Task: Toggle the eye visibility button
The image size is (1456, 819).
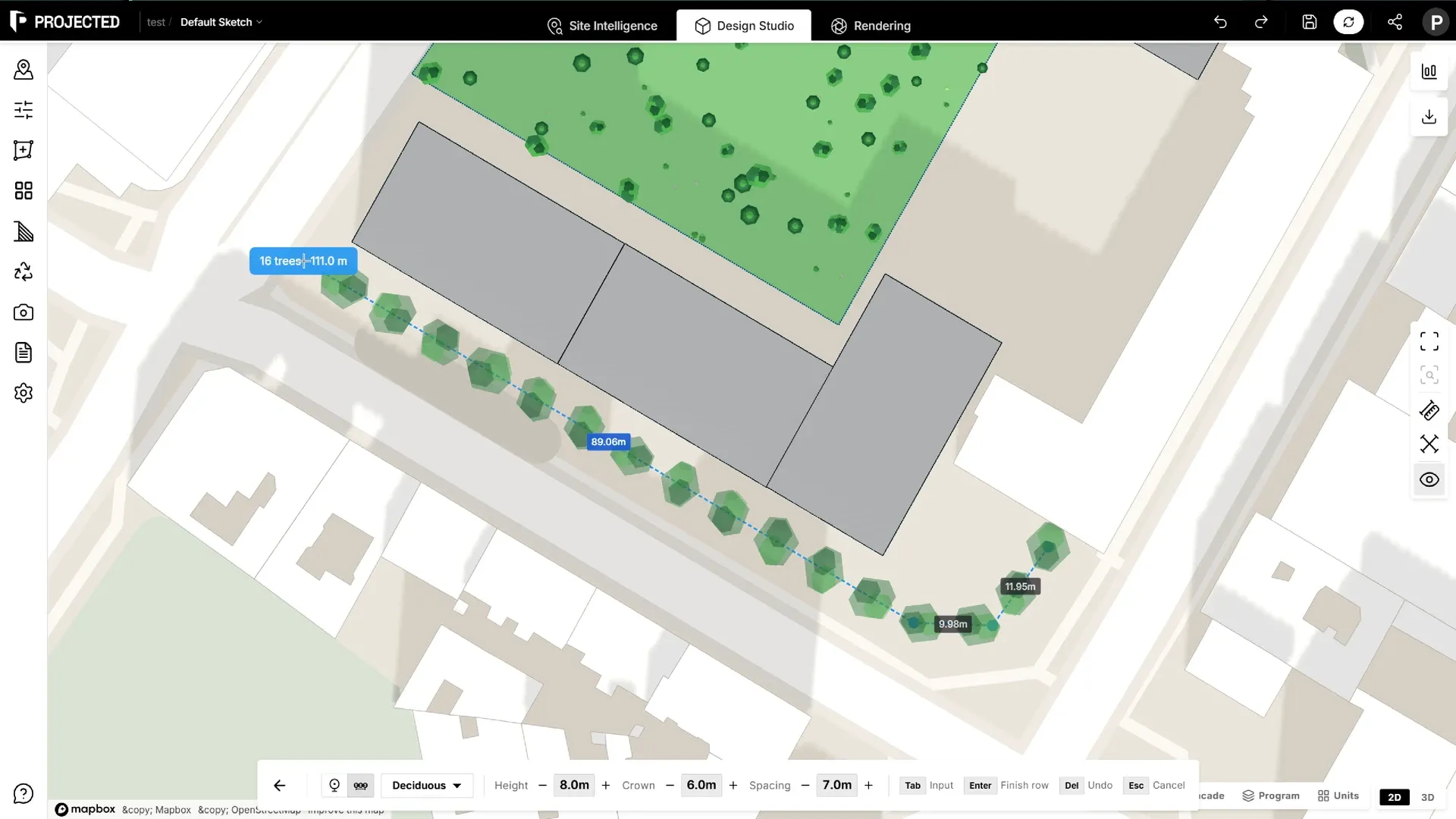Action: coord(1429,479)
